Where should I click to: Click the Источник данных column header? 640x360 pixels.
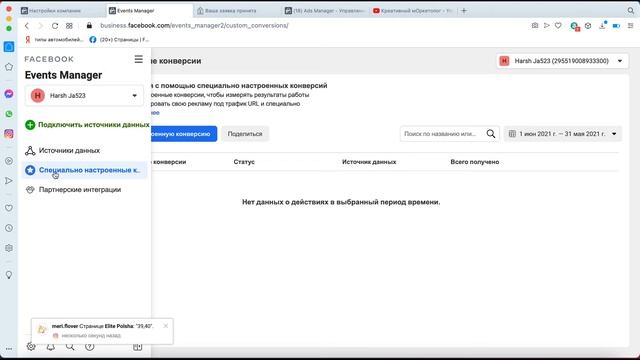[369, 162]
